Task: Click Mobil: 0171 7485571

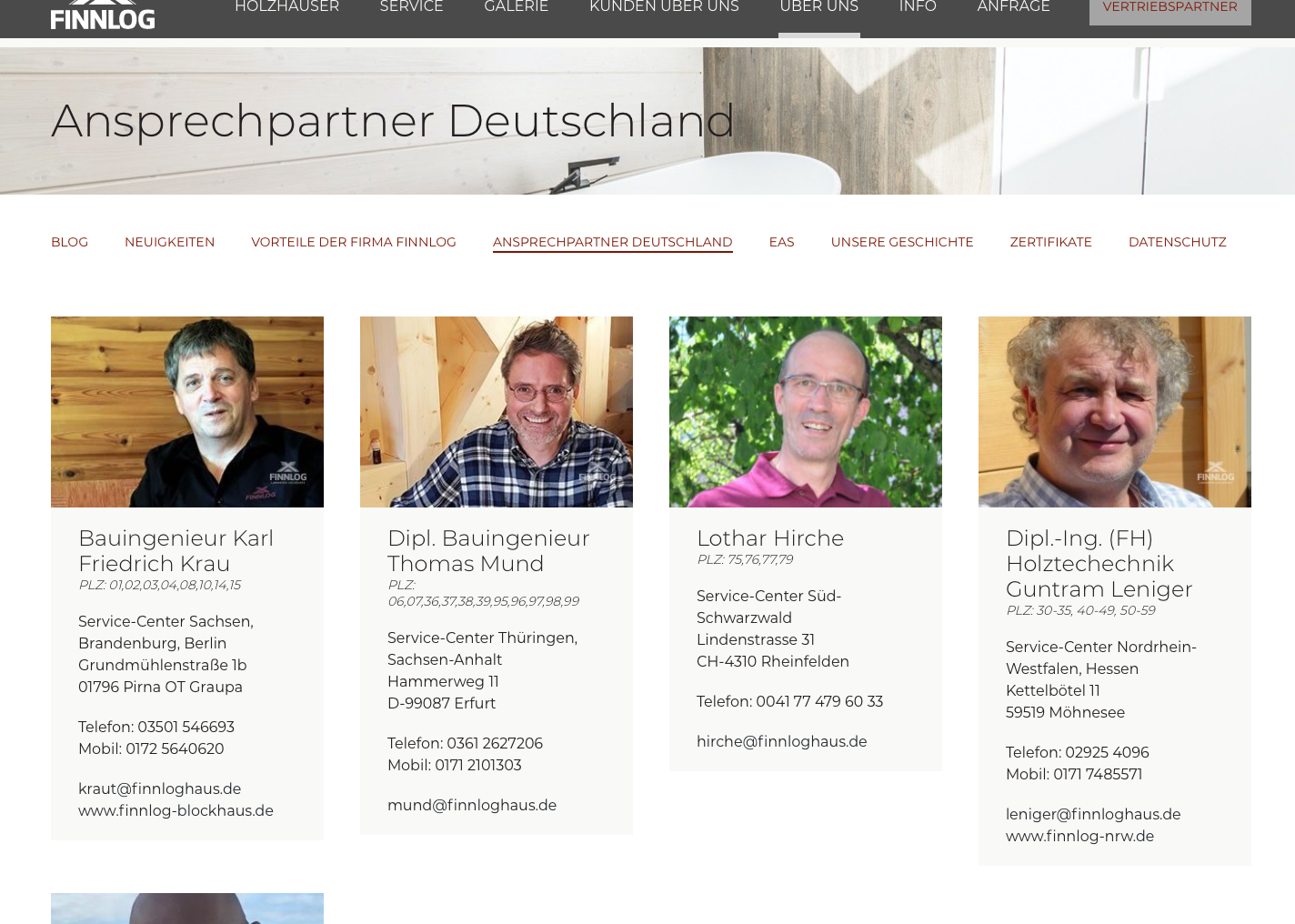Action: (1074, 774)
